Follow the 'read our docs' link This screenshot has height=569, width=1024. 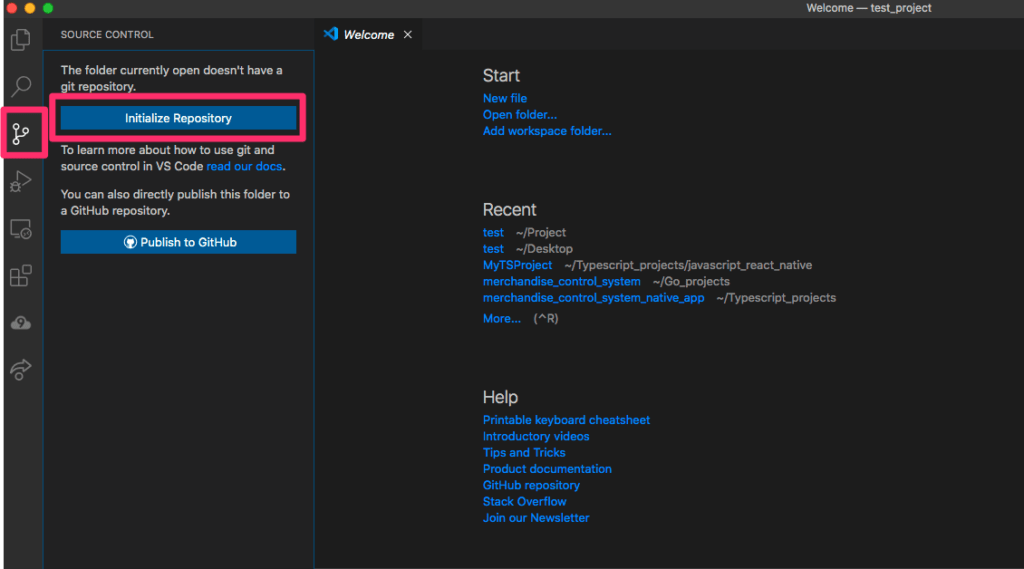[244, 166]
